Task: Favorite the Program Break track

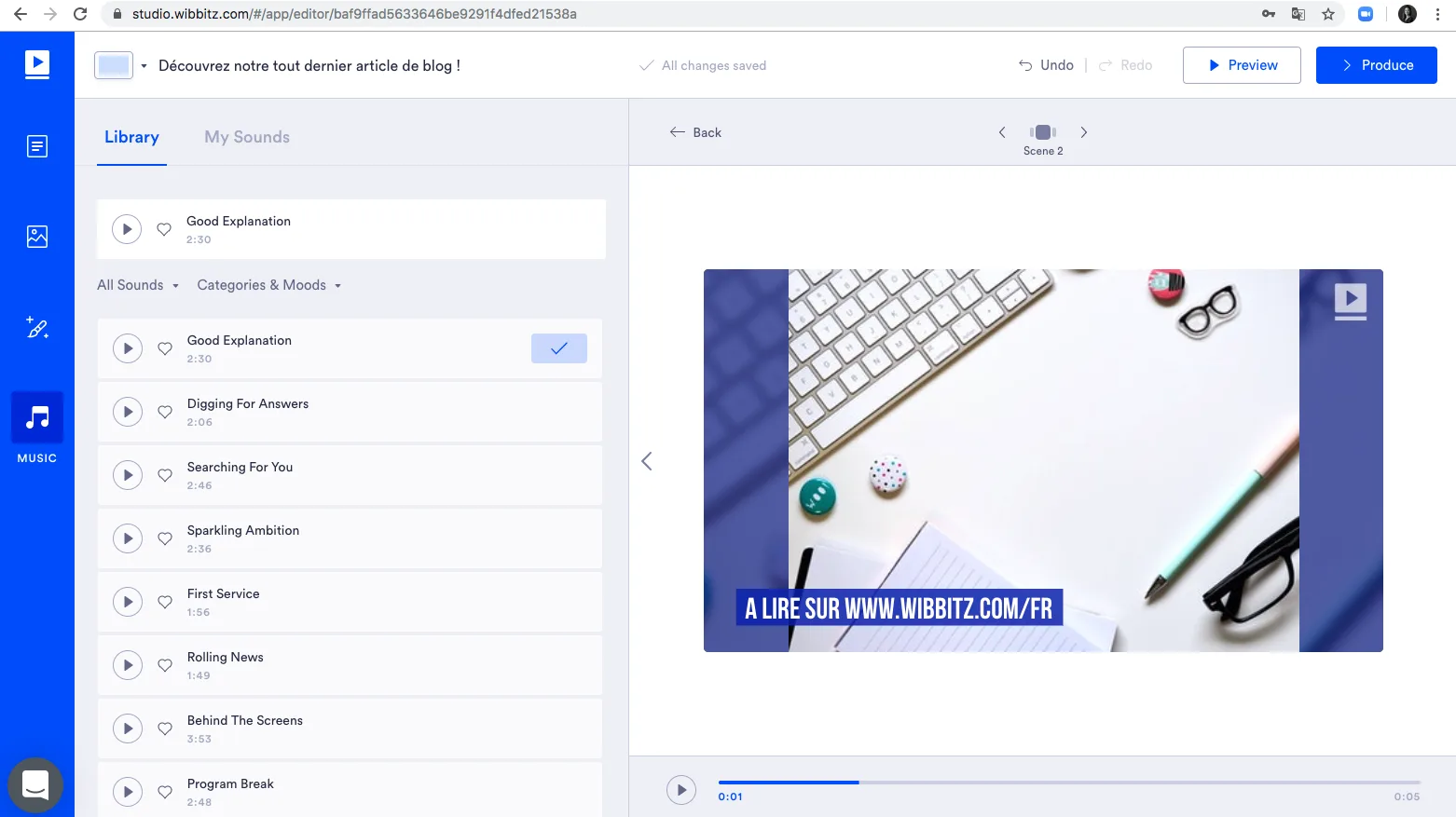Action: tap(165, 792)
